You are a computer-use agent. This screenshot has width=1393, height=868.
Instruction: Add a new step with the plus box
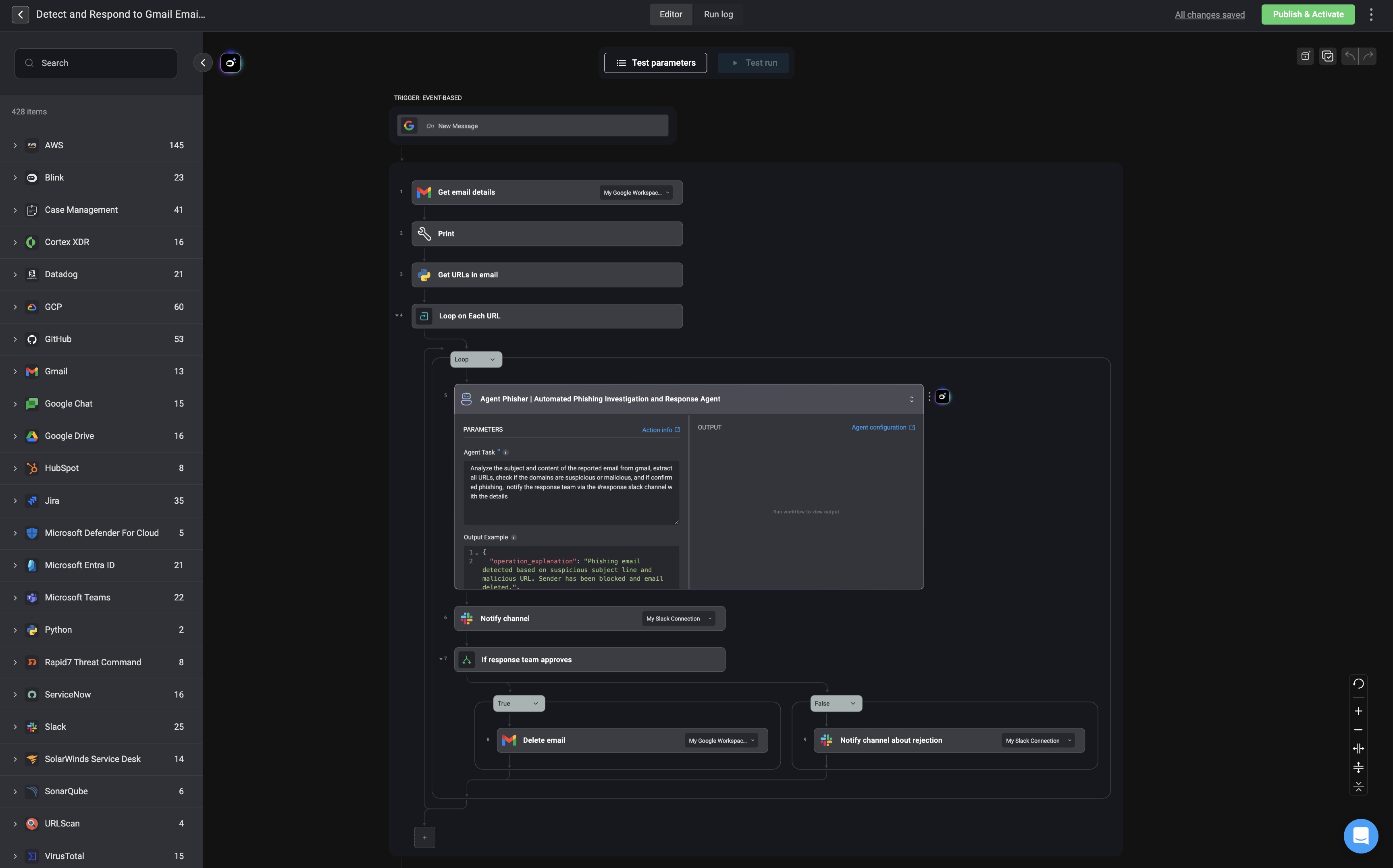(424, 837)
